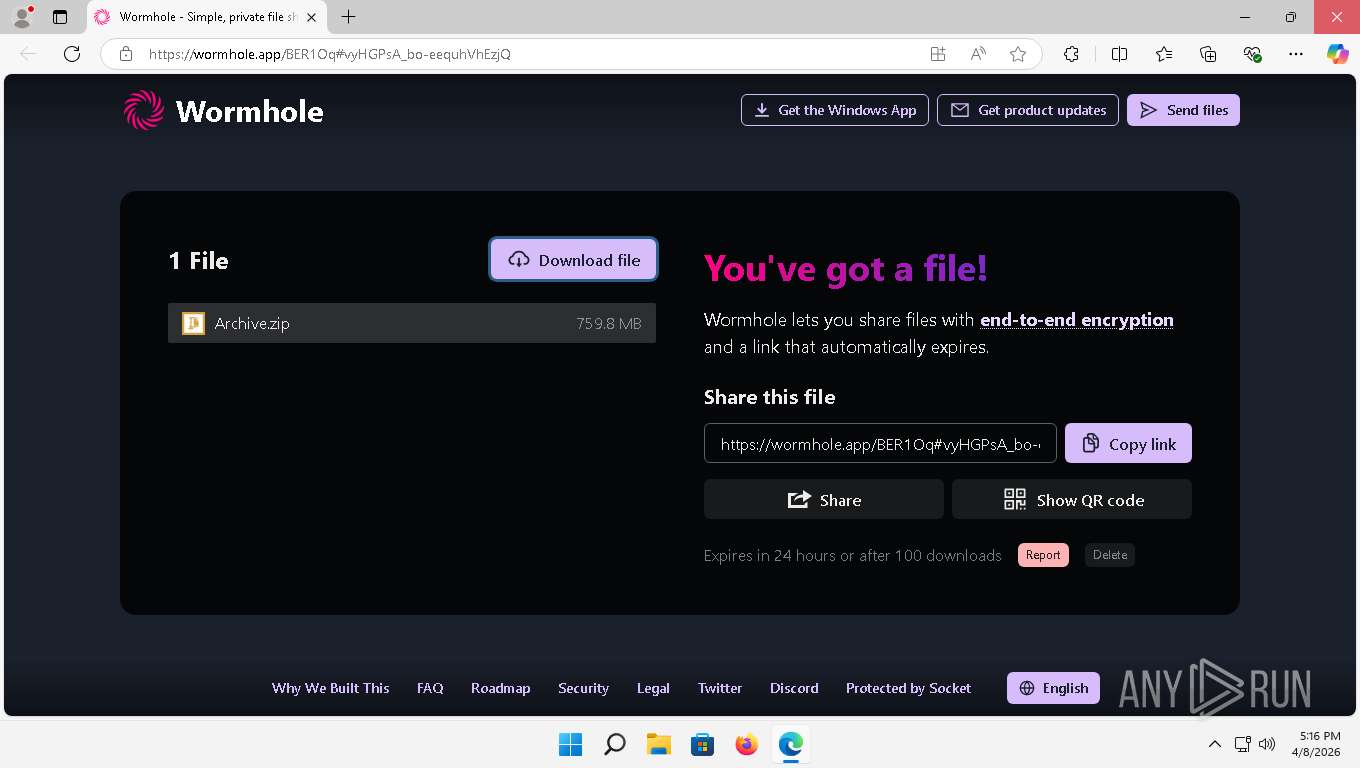Image resolution: width=1360 pixels, height=768 pixels.
Task: Open the Security footer link
Action: click(584, 688)
